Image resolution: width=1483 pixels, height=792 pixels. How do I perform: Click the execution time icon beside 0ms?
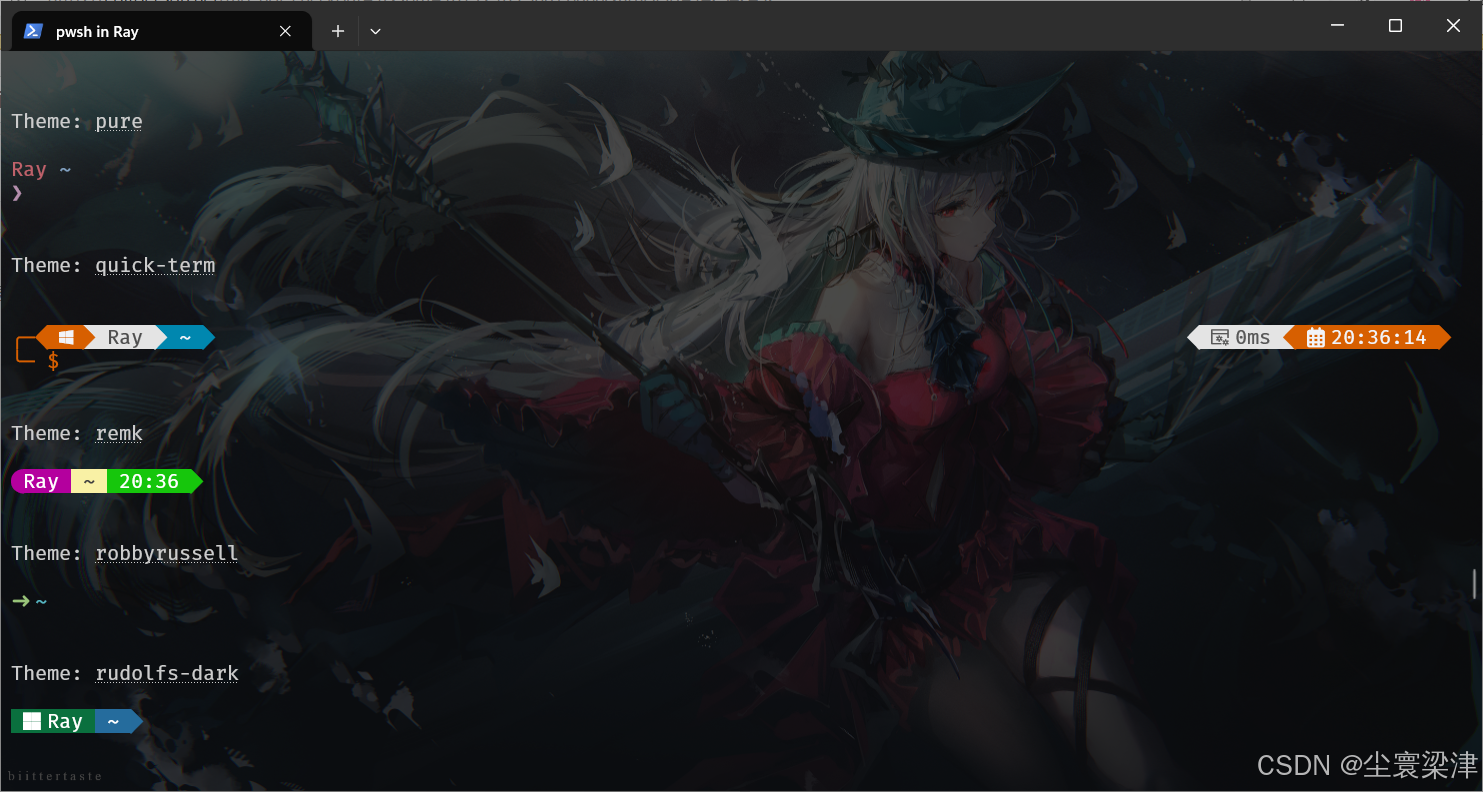click(x=1220, y=338)
